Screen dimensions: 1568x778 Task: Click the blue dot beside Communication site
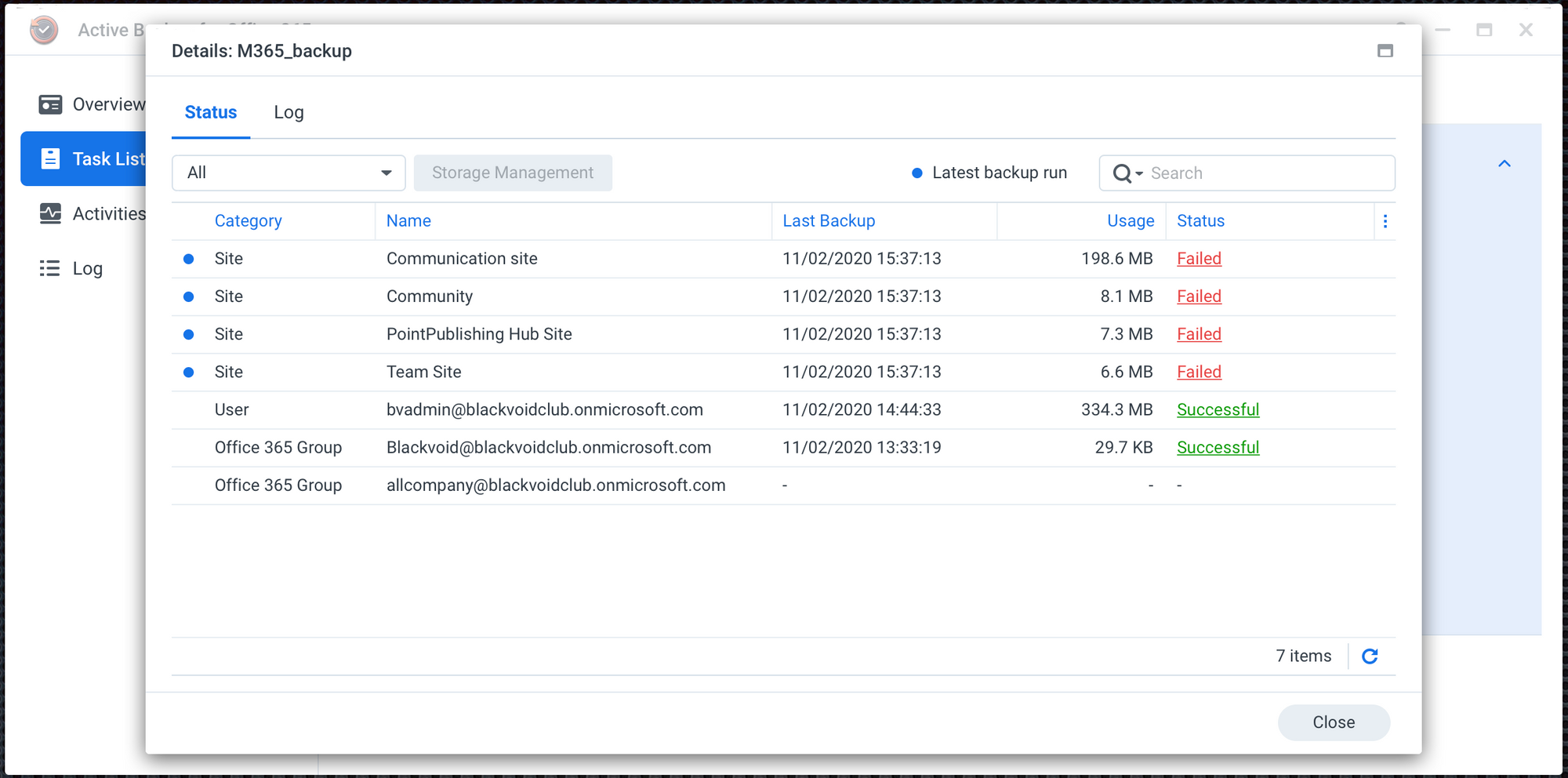click(188, 259)
